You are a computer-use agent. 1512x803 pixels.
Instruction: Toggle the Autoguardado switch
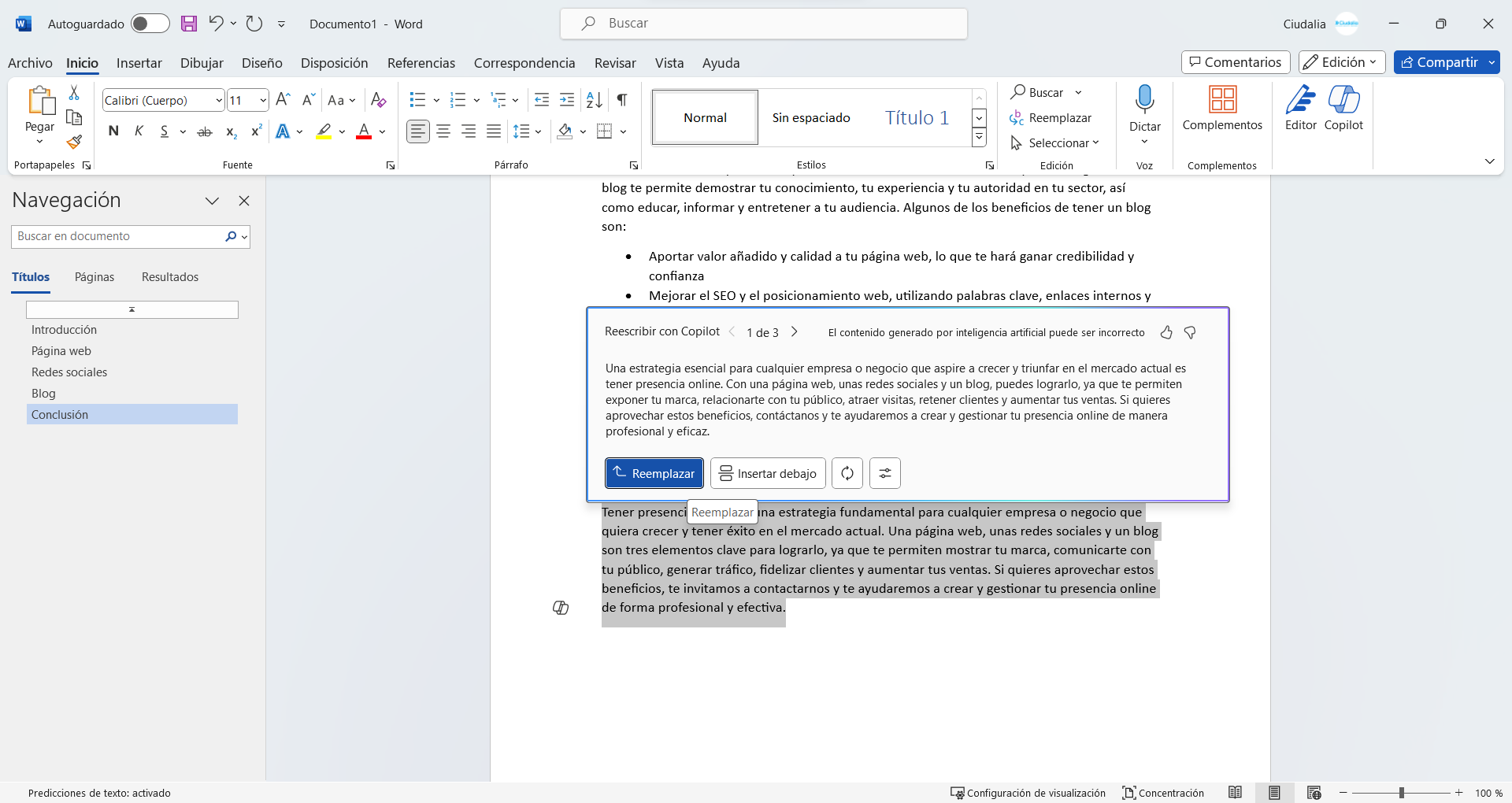[150, 24]
